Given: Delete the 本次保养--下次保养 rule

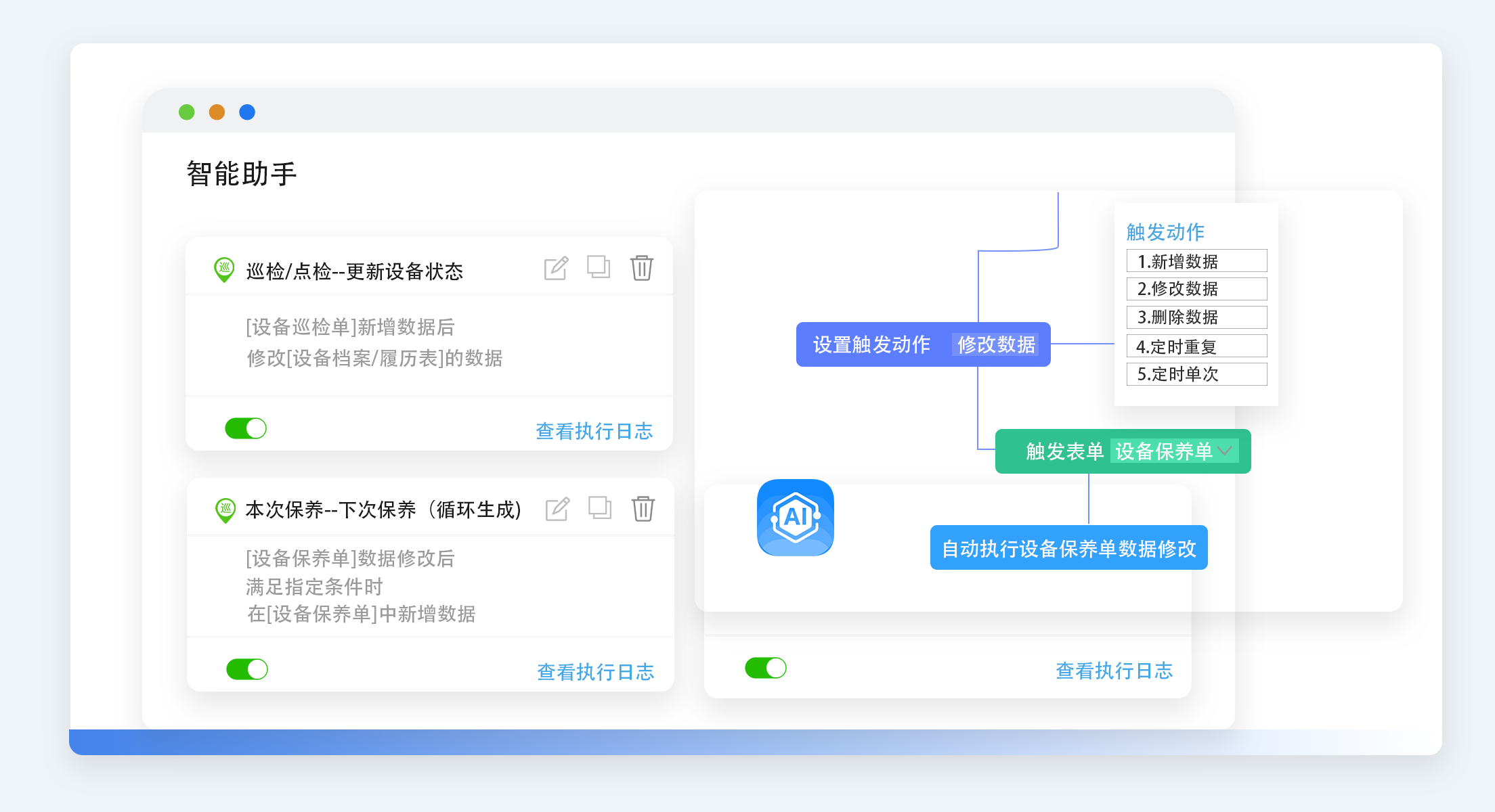Looking at the screenshot, I should [643, 509].
